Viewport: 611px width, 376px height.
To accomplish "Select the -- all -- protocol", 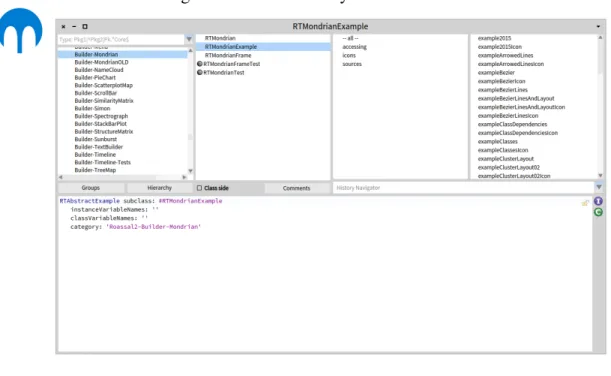I will 350,38.
